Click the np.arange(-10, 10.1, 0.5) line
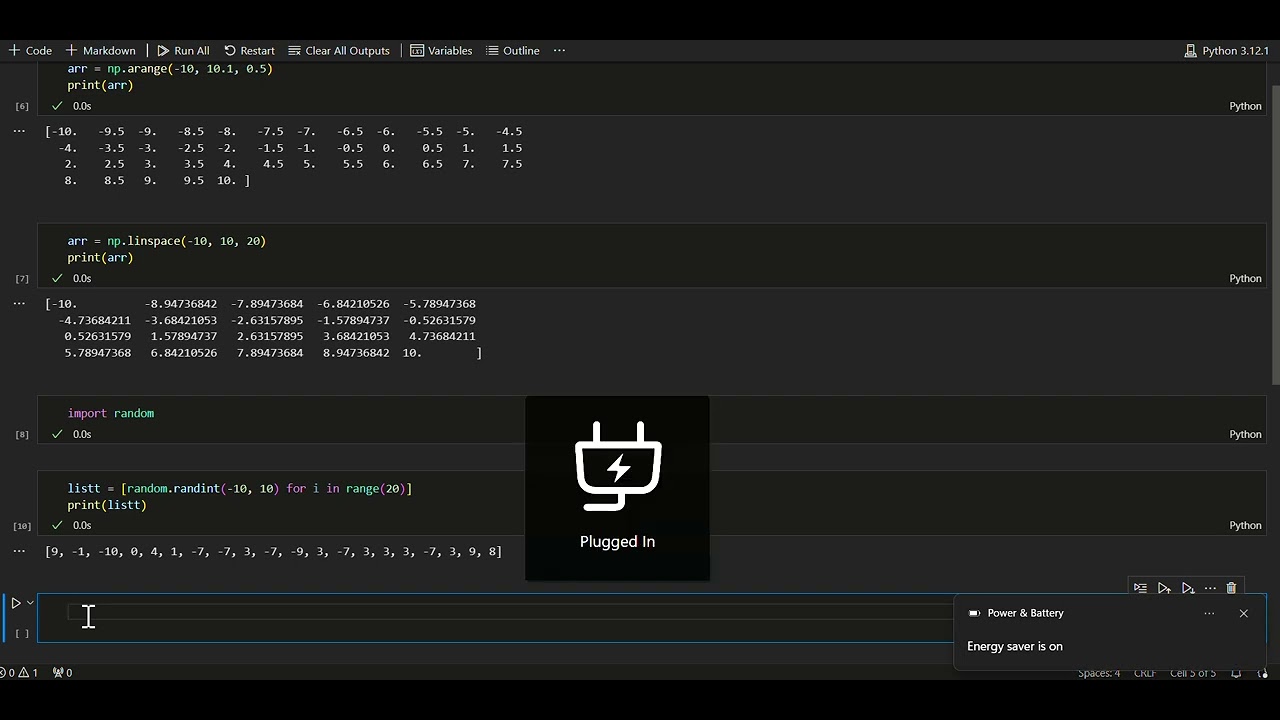 (x=170, y=69)
